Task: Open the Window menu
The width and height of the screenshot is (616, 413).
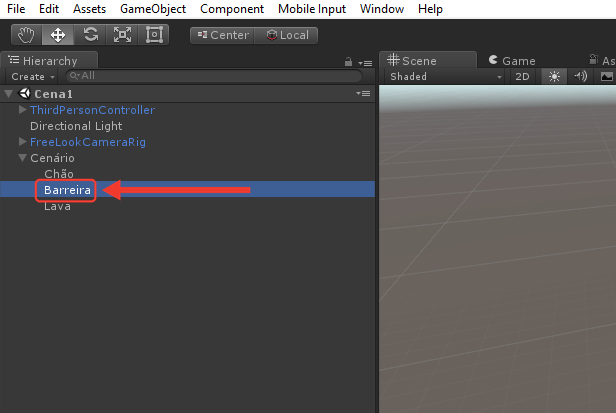Action: (x=381, y=9)
